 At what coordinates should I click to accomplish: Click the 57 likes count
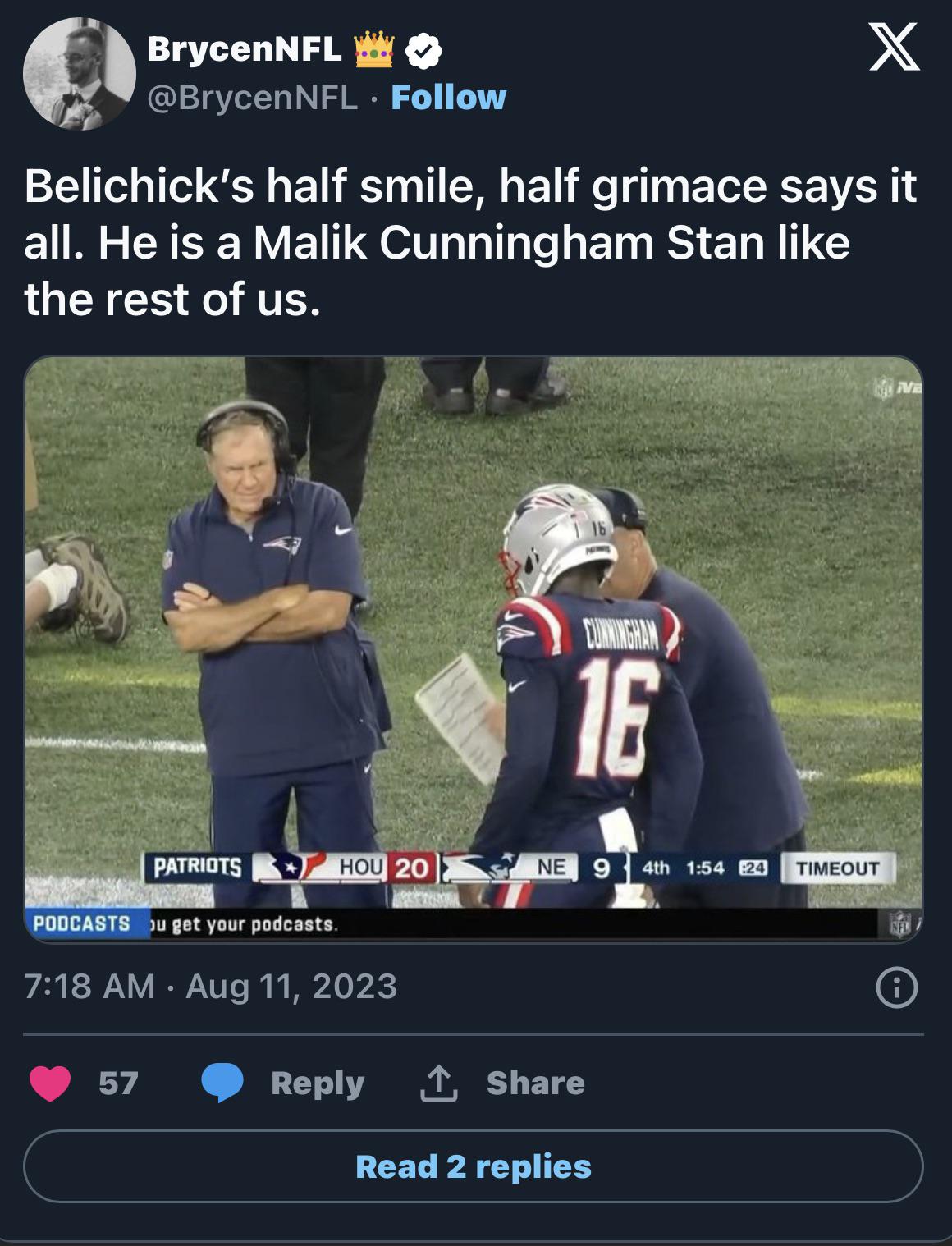118,1083
